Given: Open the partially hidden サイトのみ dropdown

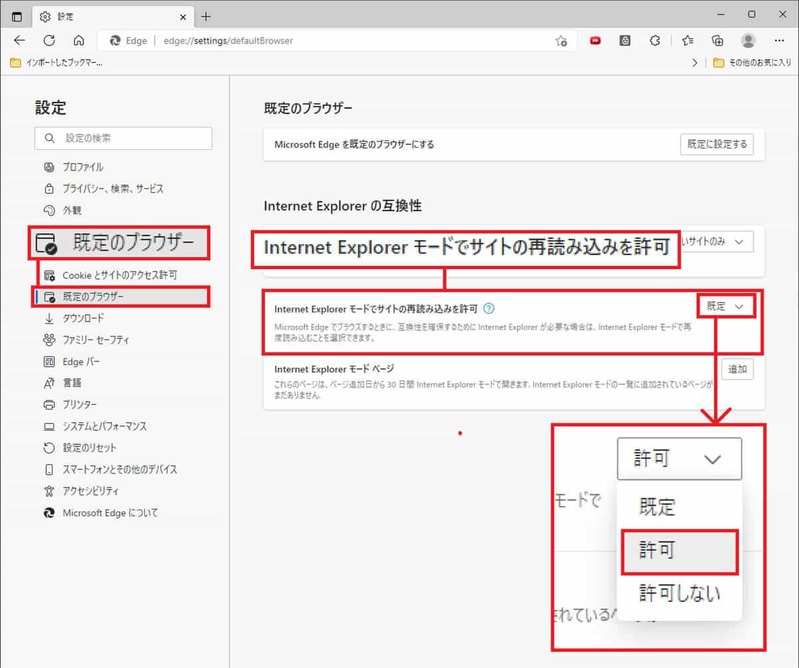Looking at the screenshot, I should click(716, 242).
